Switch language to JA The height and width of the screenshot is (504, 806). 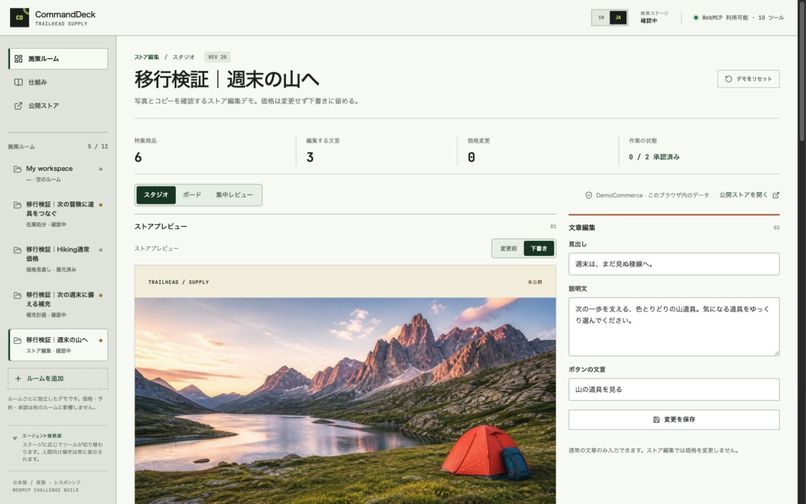pos(618,17)
